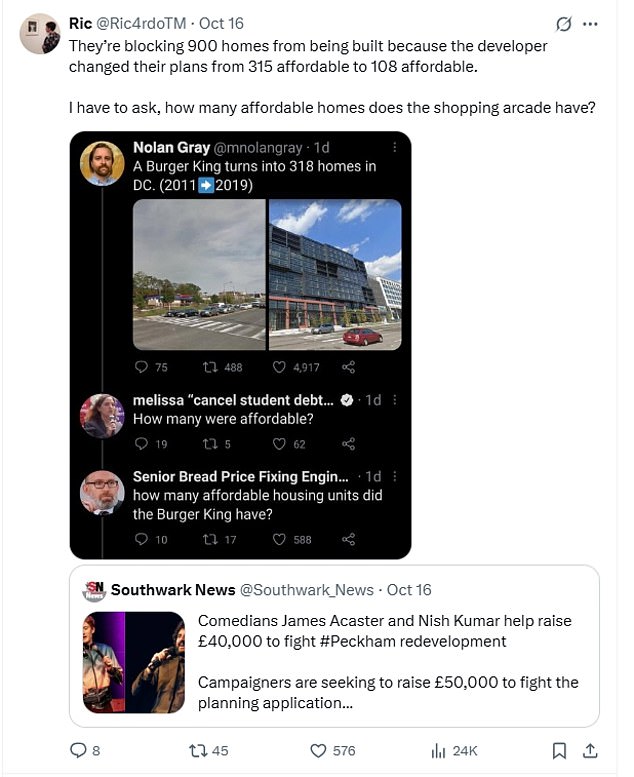This screenshot has width=634, height=777.
Task: Retweet Ric's post with 45 reposts
Action: coord(199,750)
